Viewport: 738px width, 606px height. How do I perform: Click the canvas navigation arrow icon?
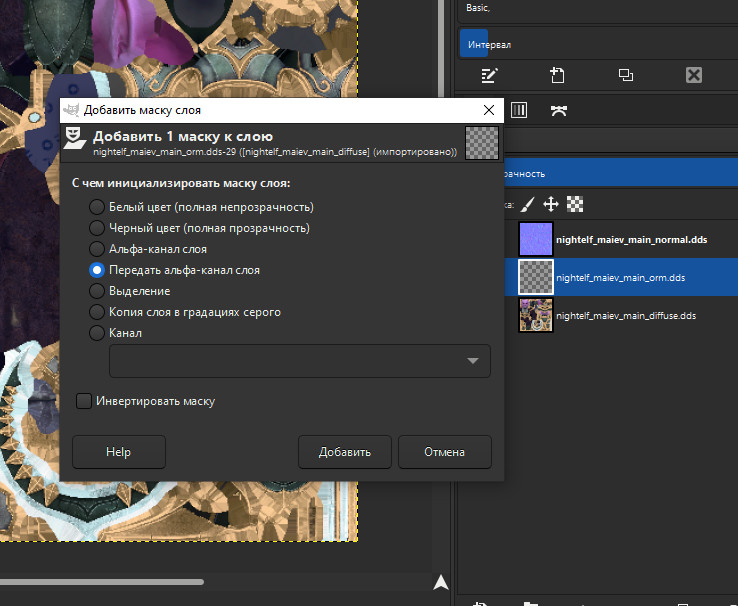click(x=440, y=583)
